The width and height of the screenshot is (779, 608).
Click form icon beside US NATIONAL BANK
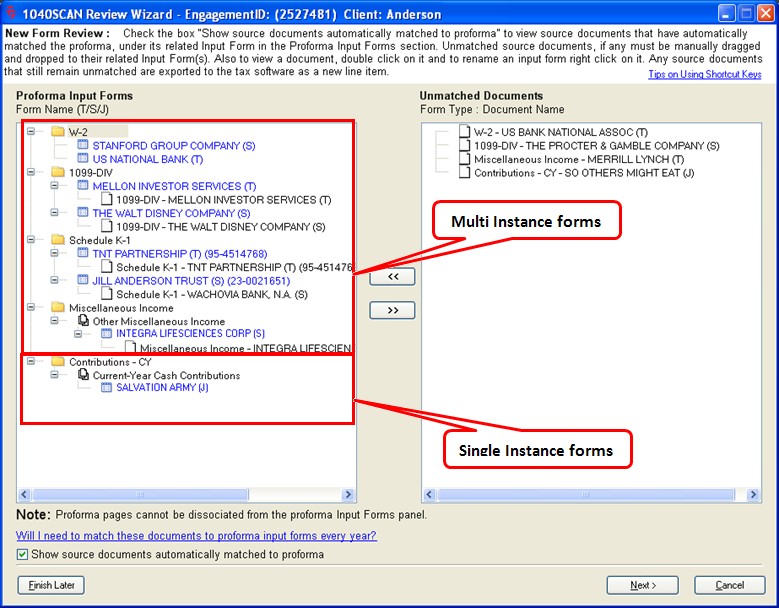tap(82, 158)
